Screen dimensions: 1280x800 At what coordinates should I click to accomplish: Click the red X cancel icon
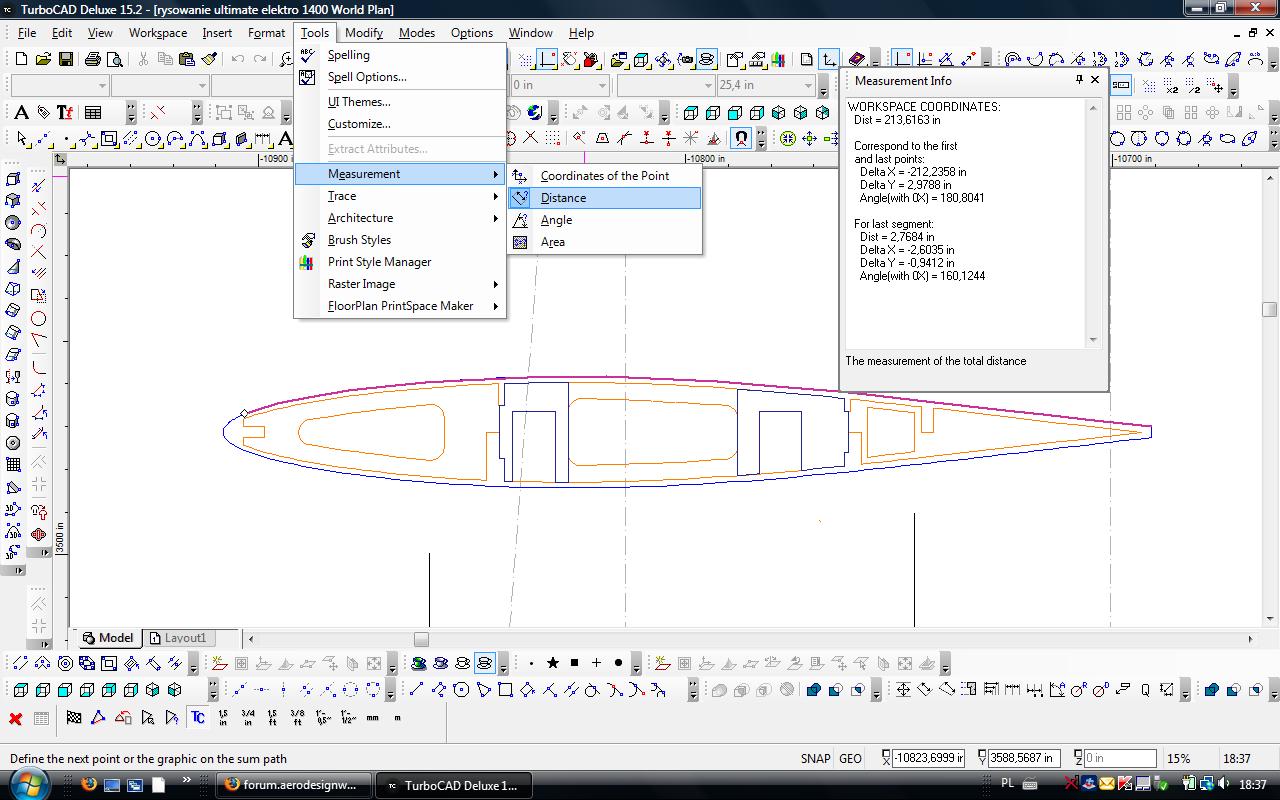[x=16, y=718]
